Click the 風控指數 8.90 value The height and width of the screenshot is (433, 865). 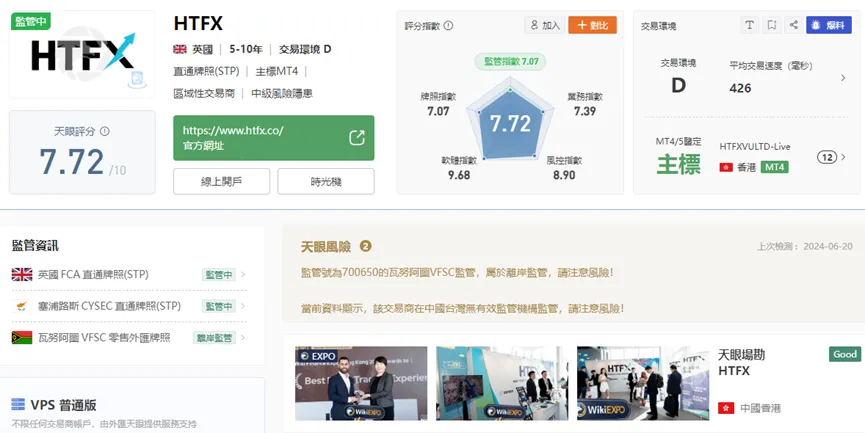tap(564, 175)
